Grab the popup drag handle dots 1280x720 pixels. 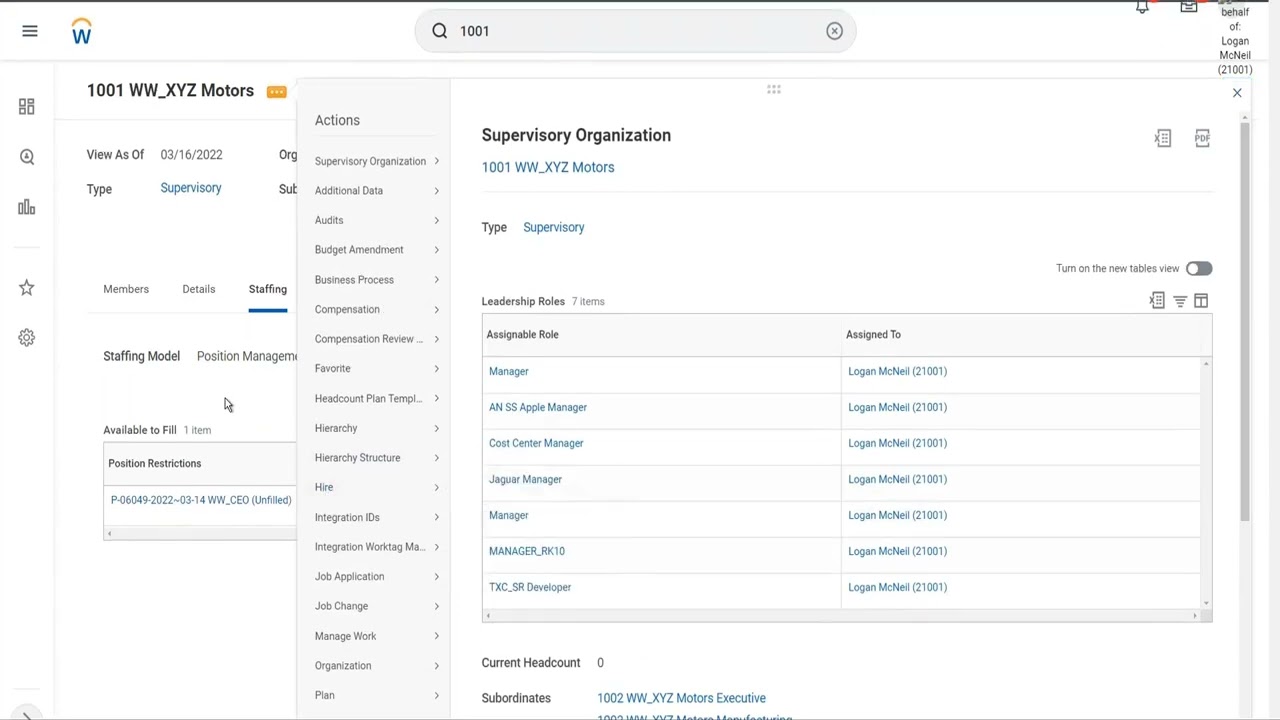(773, 90)
